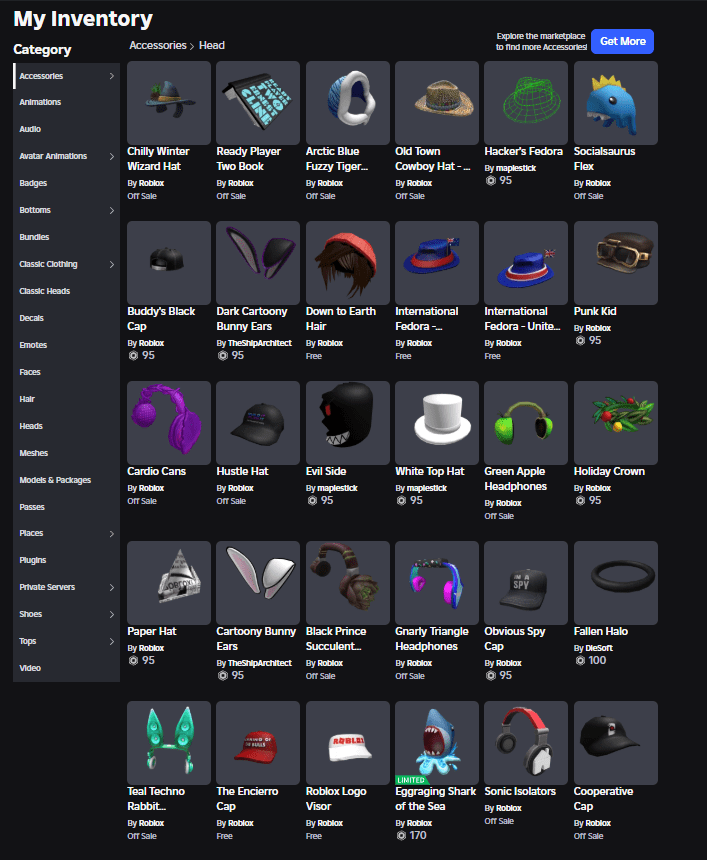
Task: Select the Classic Heads category
Action: pyautogui.click(x=66, y=291)
